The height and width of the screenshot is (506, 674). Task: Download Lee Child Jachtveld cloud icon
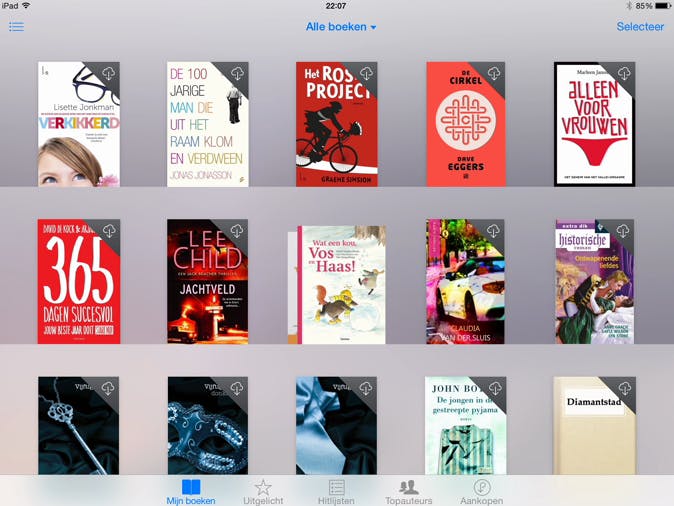pyautogui.click(x=237, y=231)
